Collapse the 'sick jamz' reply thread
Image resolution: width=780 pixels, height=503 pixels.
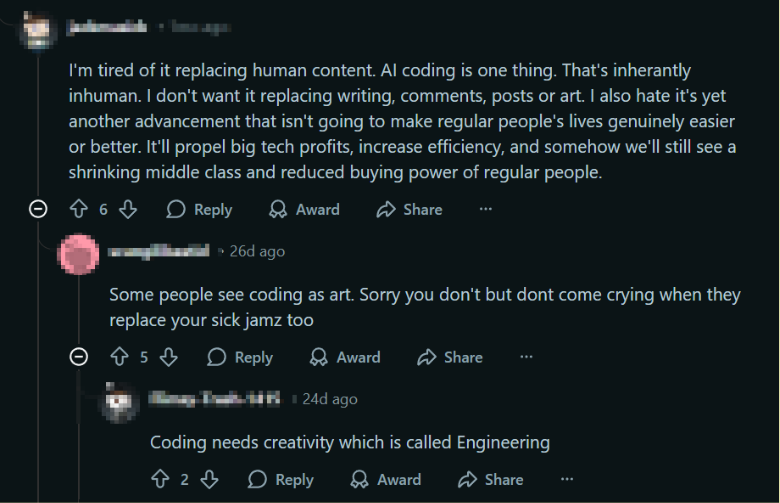click(x=79, y=357)
